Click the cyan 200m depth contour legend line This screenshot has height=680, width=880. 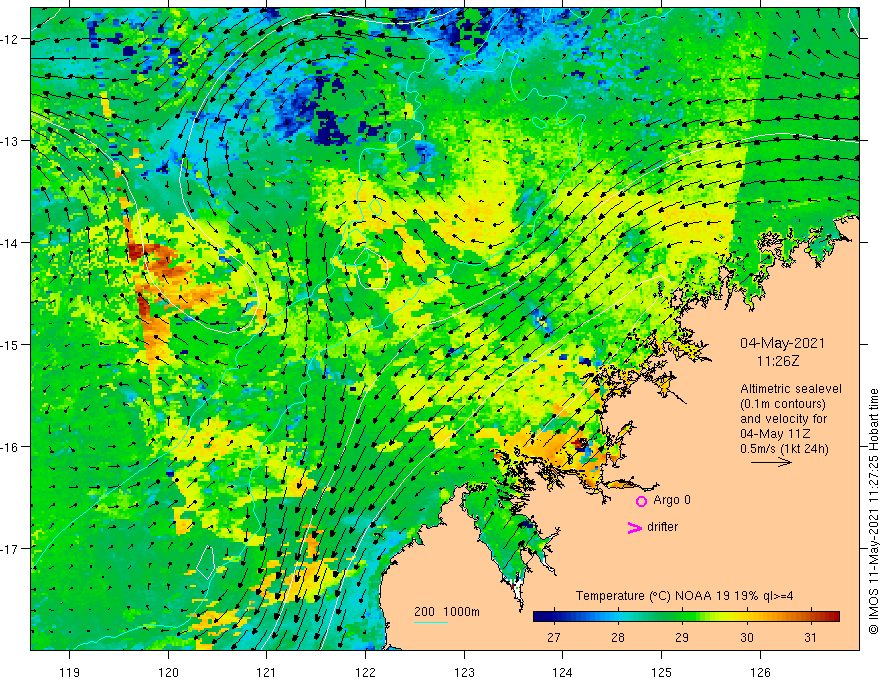point(431,622)
